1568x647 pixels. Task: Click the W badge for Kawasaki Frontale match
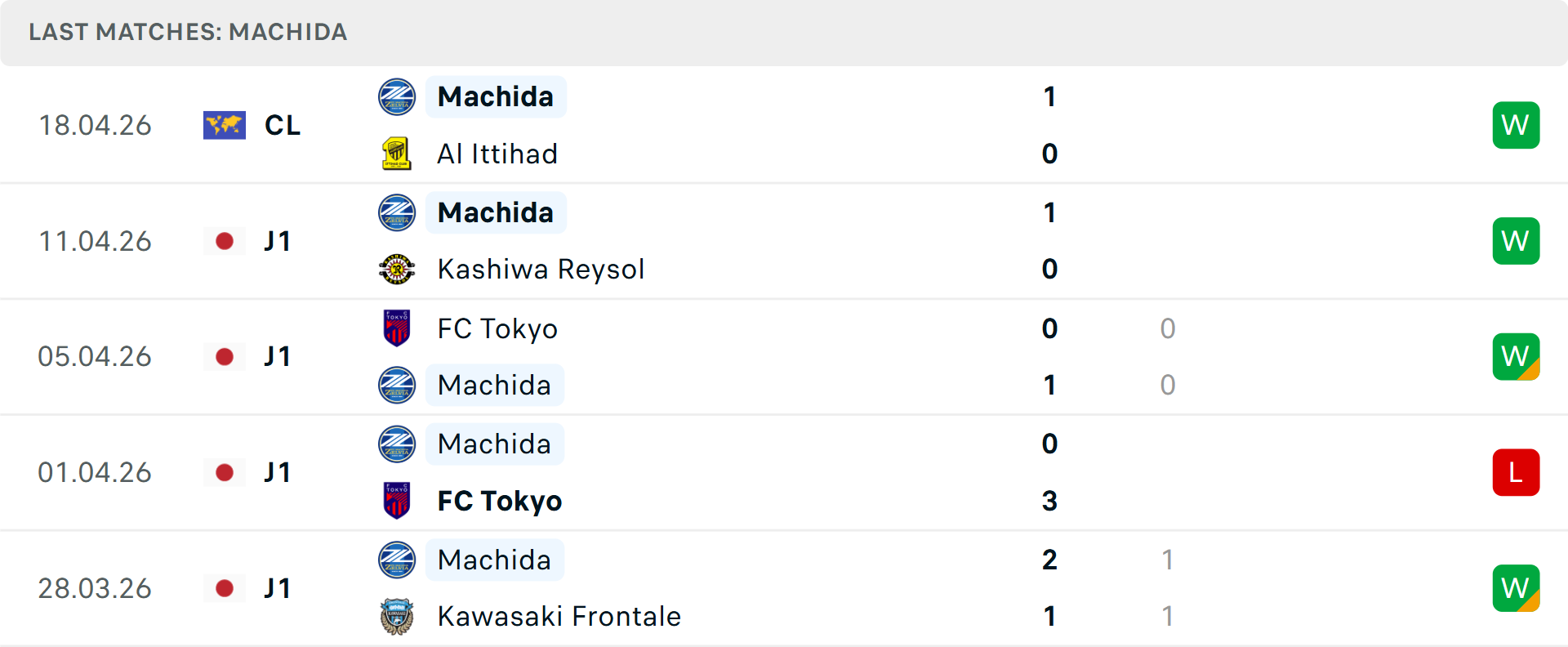click(x=1516, y=588)
